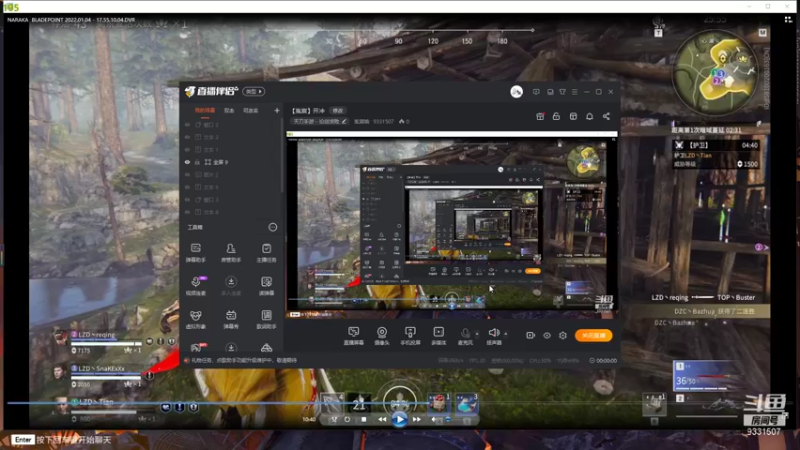Open the user avatar in title bar
800x450 pixels.
coord(516,92)
